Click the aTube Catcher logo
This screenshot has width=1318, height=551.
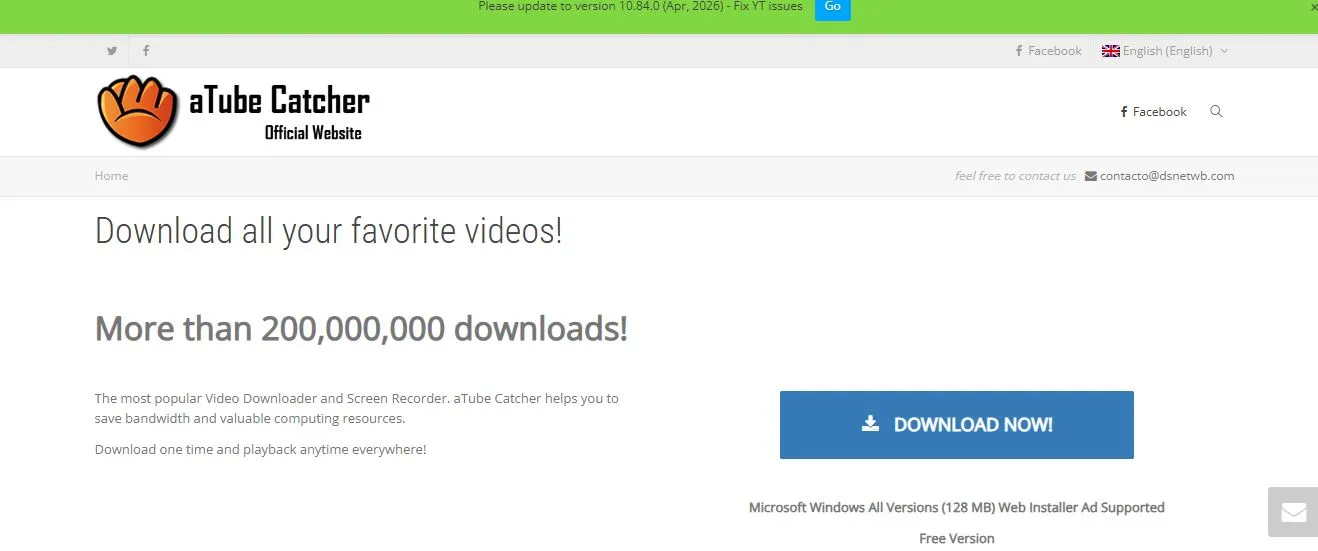coord(234,112)
